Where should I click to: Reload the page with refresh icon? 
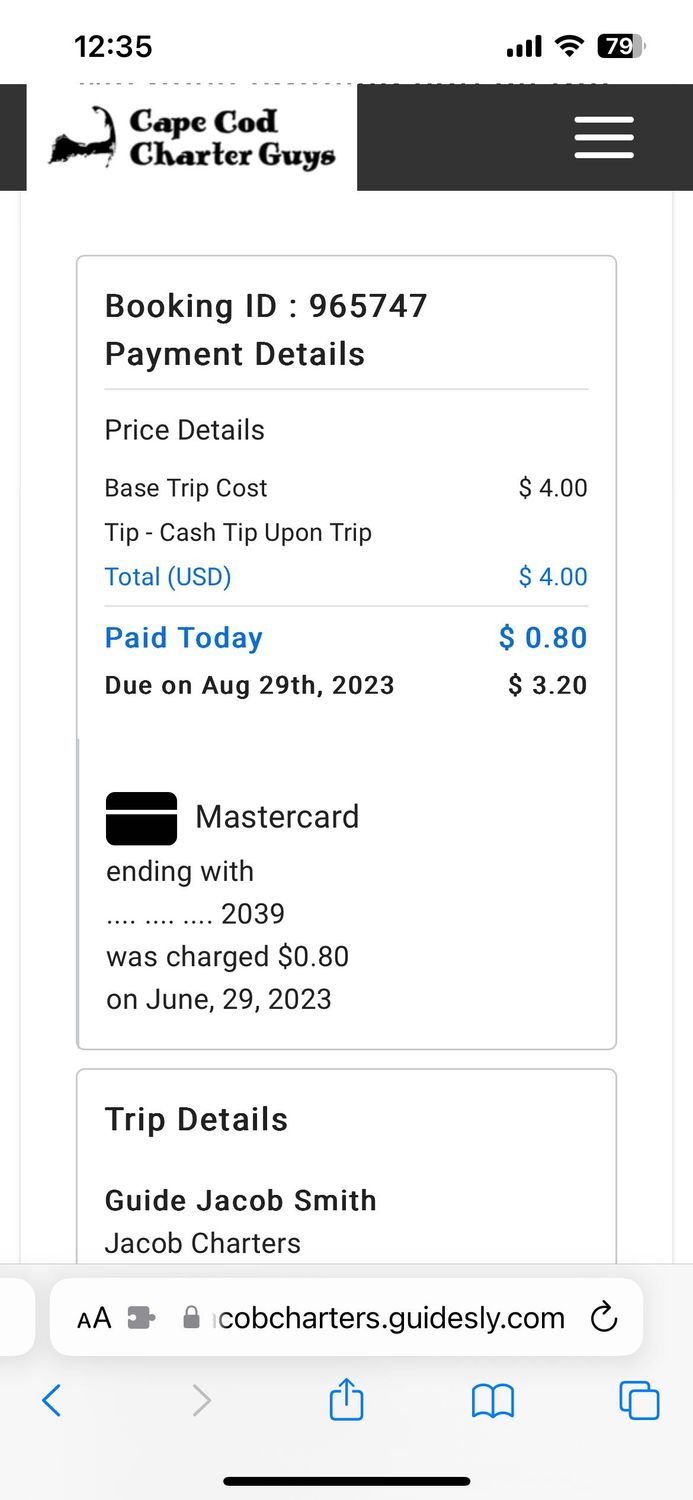pos(604,1318)
